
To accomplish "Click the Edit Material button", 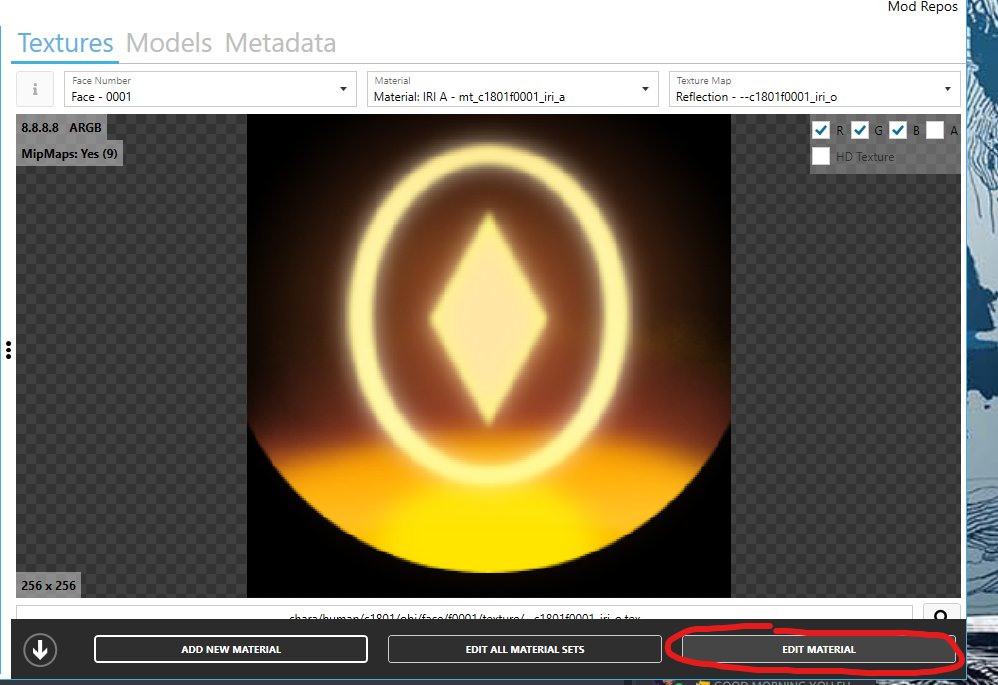I will pos(819,649).
